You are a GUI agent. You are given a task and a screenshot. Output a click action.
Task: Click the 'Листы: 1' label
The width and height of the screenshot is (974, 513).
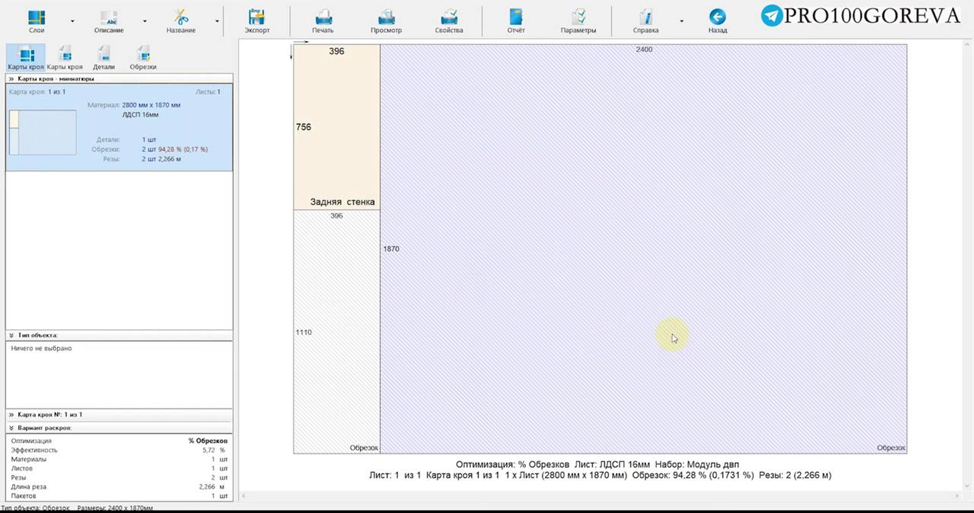pos(208,92)
